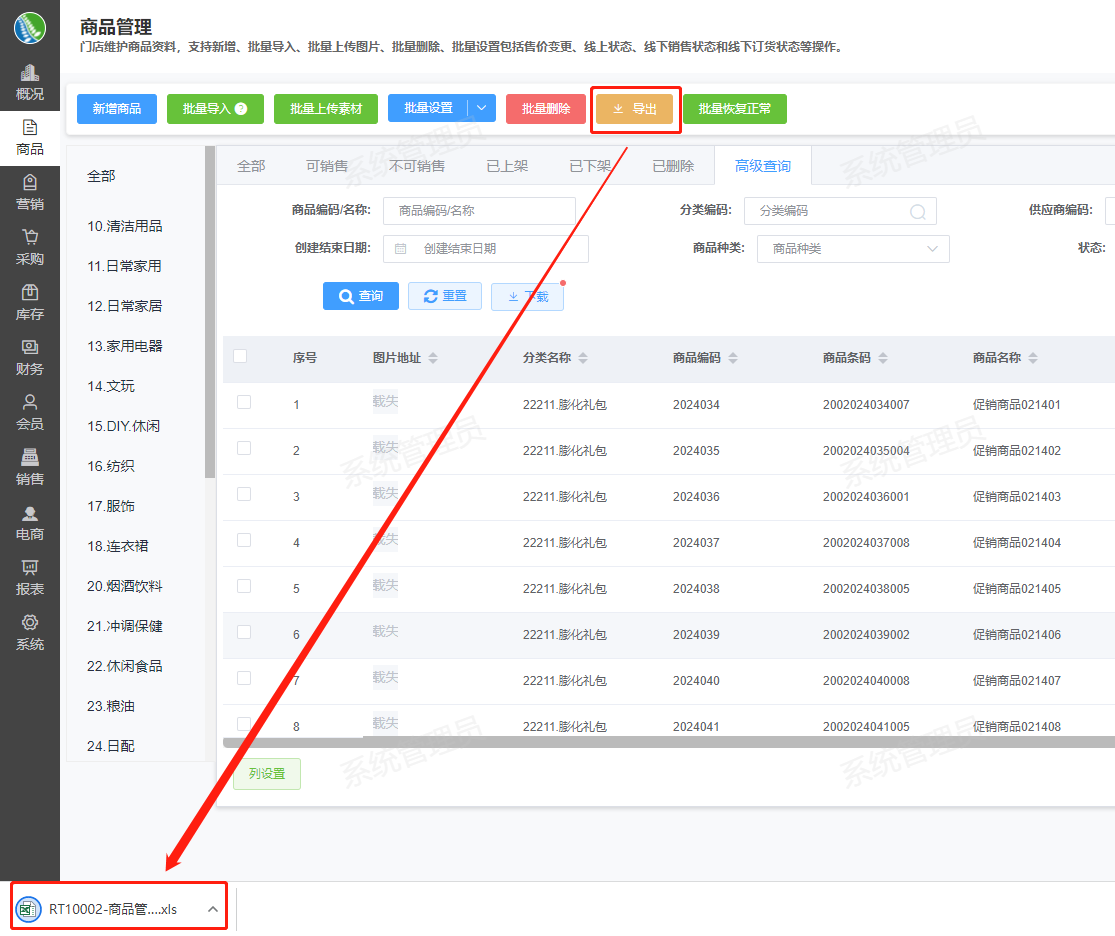Check the checkbox for row 1
Screen dimensions: 1115x936
tap(244, 402)
